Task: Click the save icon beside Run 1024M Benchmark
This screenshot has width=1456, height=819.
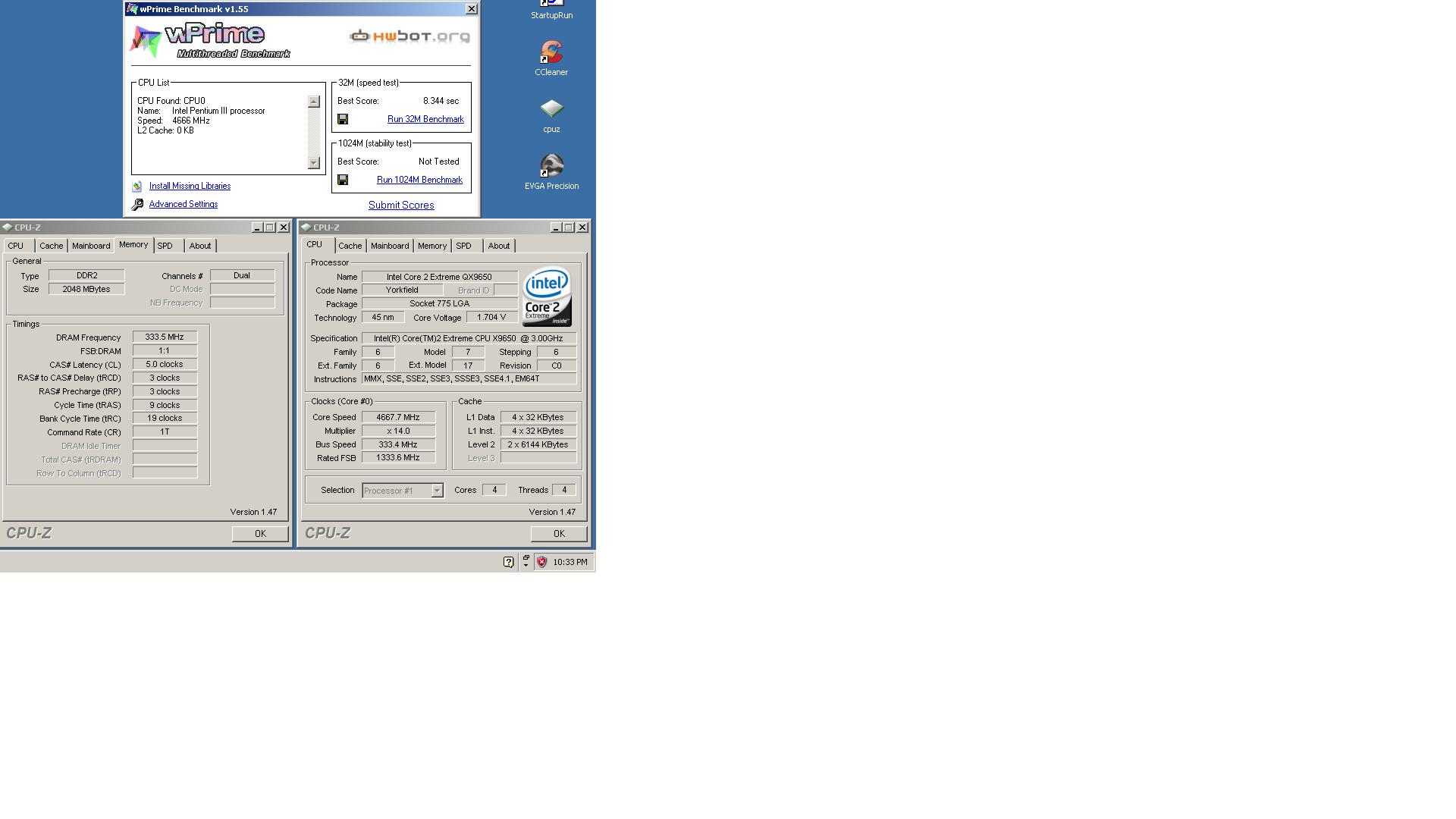Action: (x=343, y=180)
